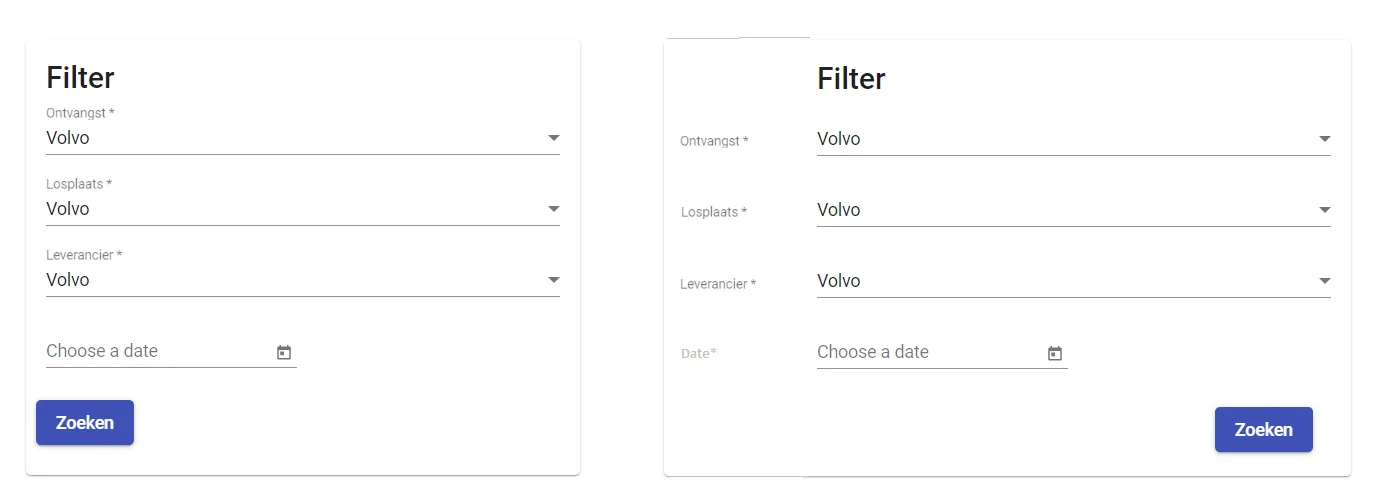Expand the Leverancier dropdown arrow in the right card
This screenshot has height=498, width=1374.
1324,281
